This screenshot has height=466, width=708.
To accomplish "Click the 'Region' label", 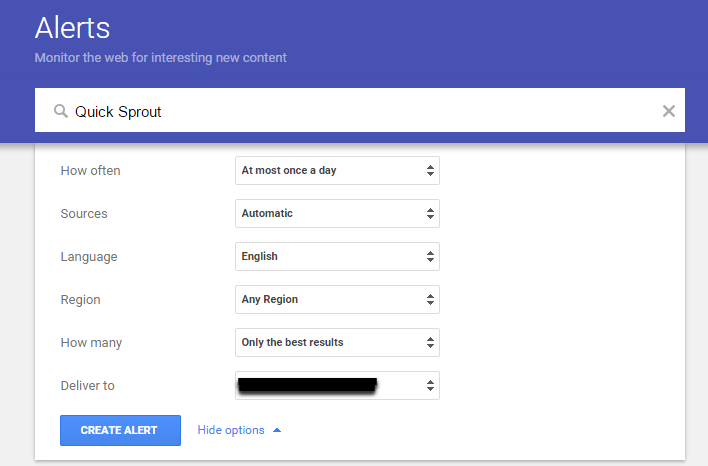I will pos(80,300).
